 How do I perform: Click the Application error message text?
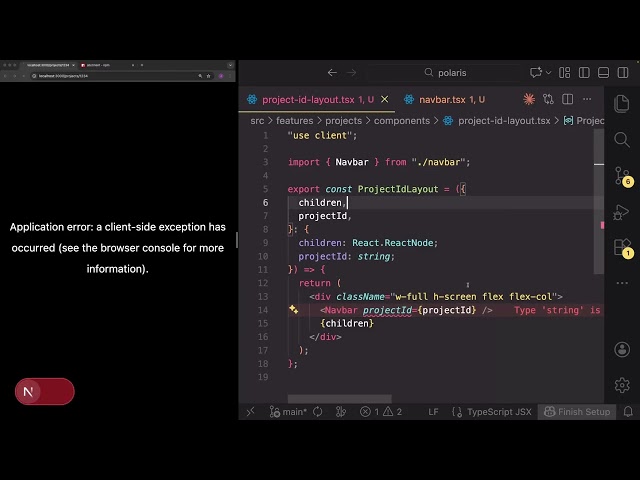(x=118, y=248)
